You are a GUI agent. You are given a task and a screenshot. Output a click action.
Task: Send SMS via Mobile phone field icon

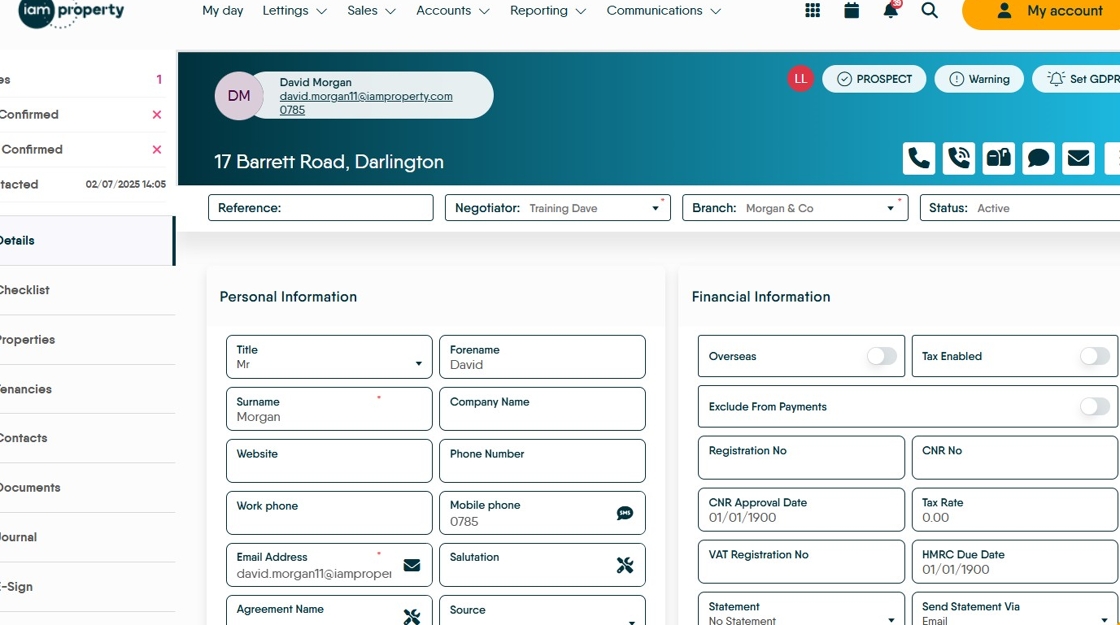pyautogui.click(x=625, y=513)
